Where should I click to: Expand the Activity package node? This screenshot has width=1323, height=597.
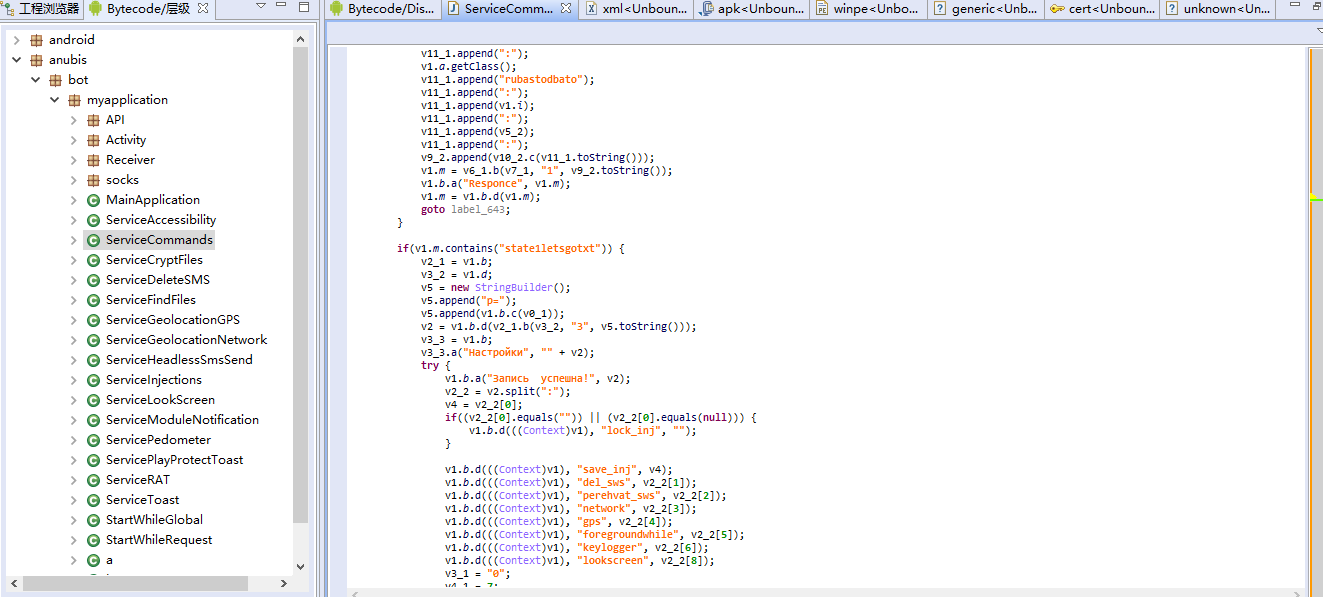(x=73, y=140)
